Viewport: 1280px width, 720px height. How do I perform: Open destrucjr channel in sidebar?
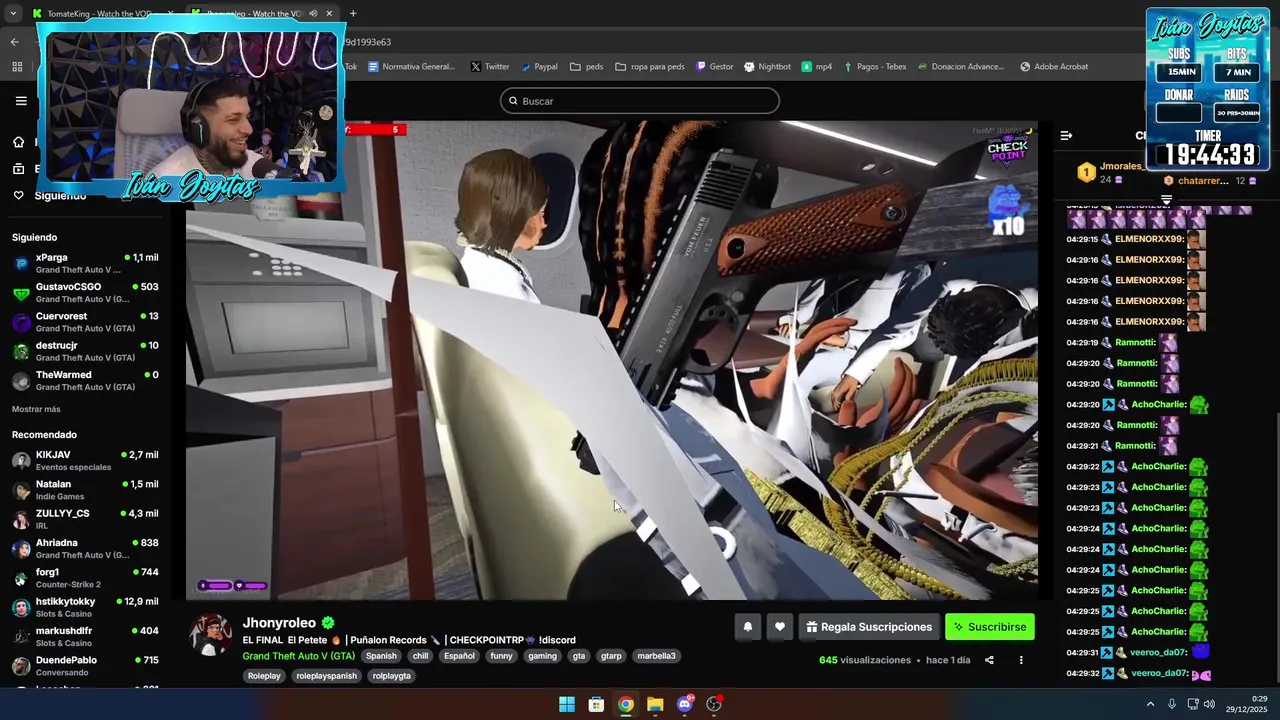(85, 351)
